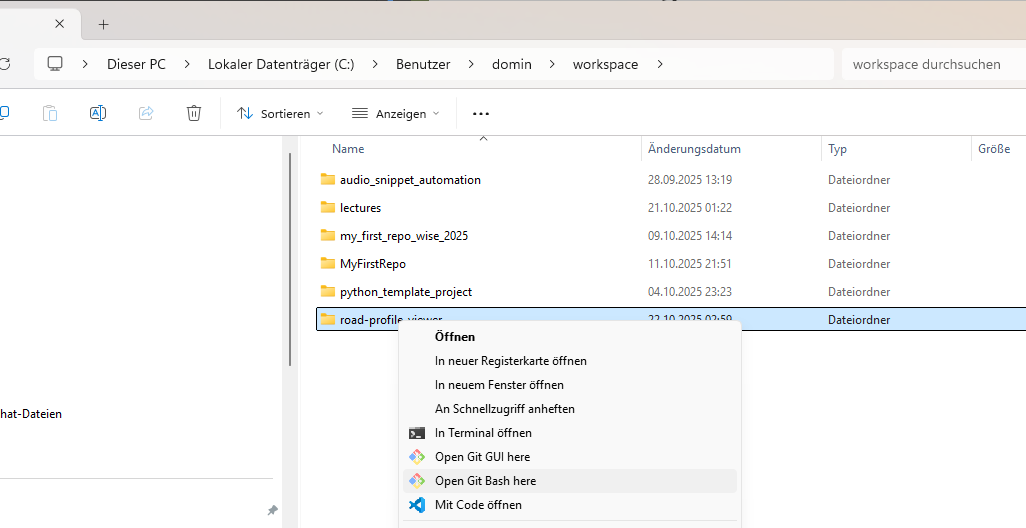Click date 09.10.2025 14:14
The width and height of the screenshot is (1026, 528).
tap(690, 236)
